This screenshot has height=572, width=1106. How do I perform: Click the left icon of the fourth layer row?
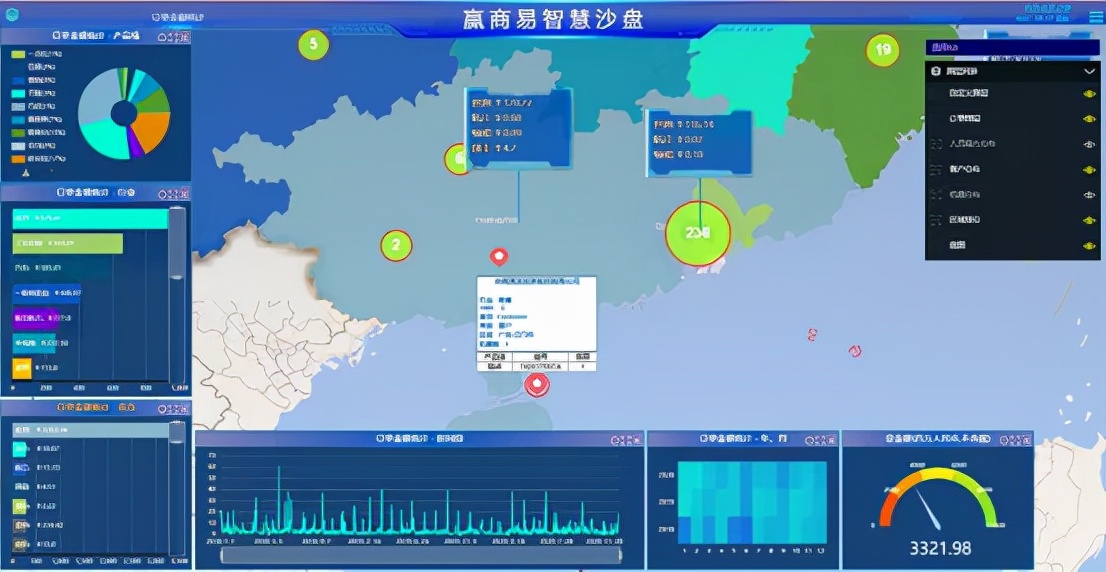(937, 169)
